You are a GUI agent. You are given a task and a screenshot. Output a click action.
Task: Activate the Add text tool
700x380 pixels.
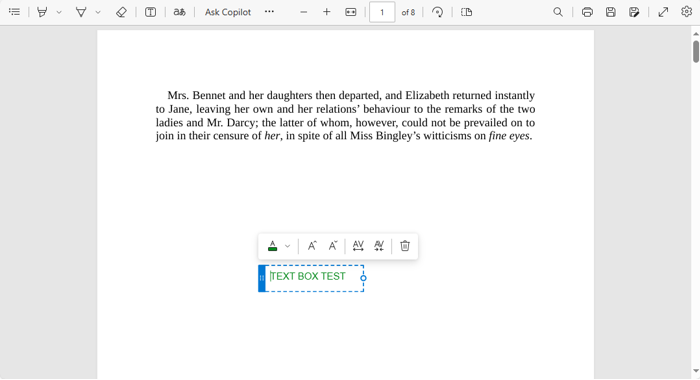[150, 12]
